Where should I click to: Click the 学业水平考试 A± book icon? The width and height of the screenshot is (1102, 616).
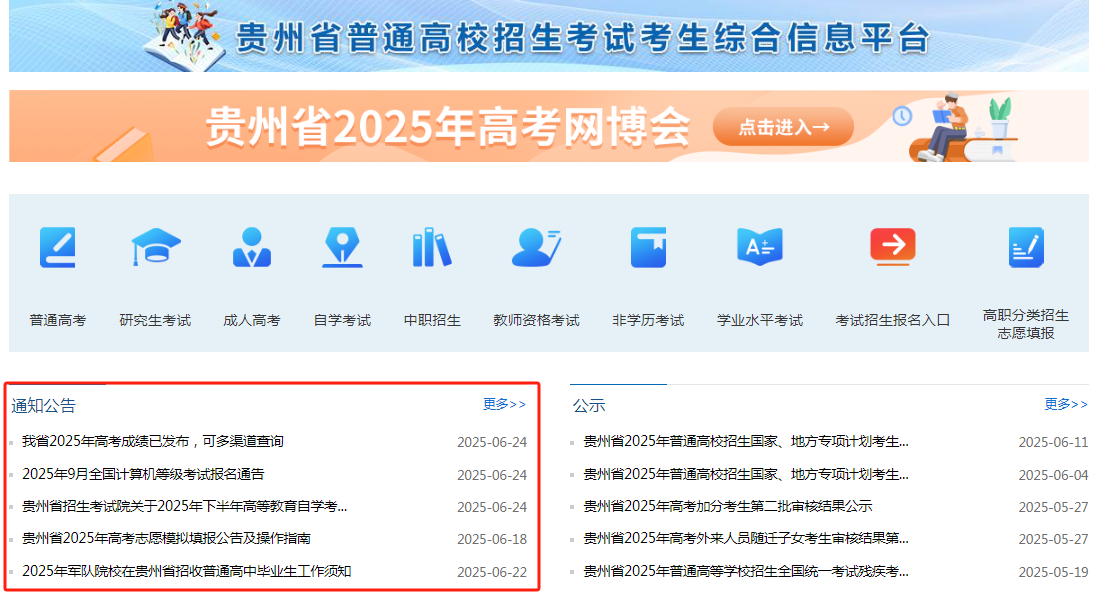(x=760, y=247)
